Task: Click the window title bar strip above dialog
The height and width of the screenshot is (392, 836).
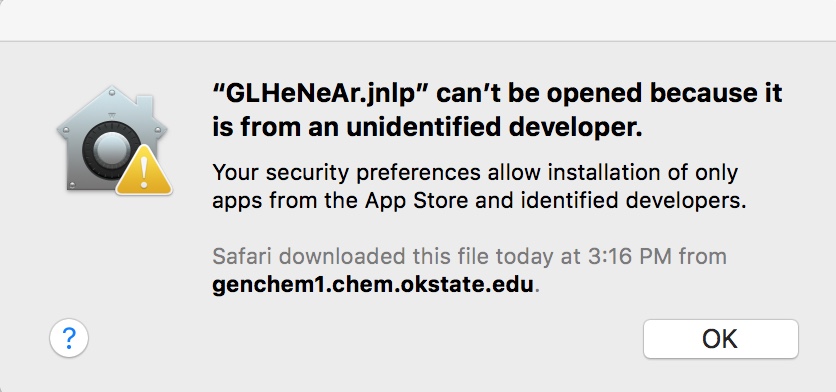Action: point(418,20)
